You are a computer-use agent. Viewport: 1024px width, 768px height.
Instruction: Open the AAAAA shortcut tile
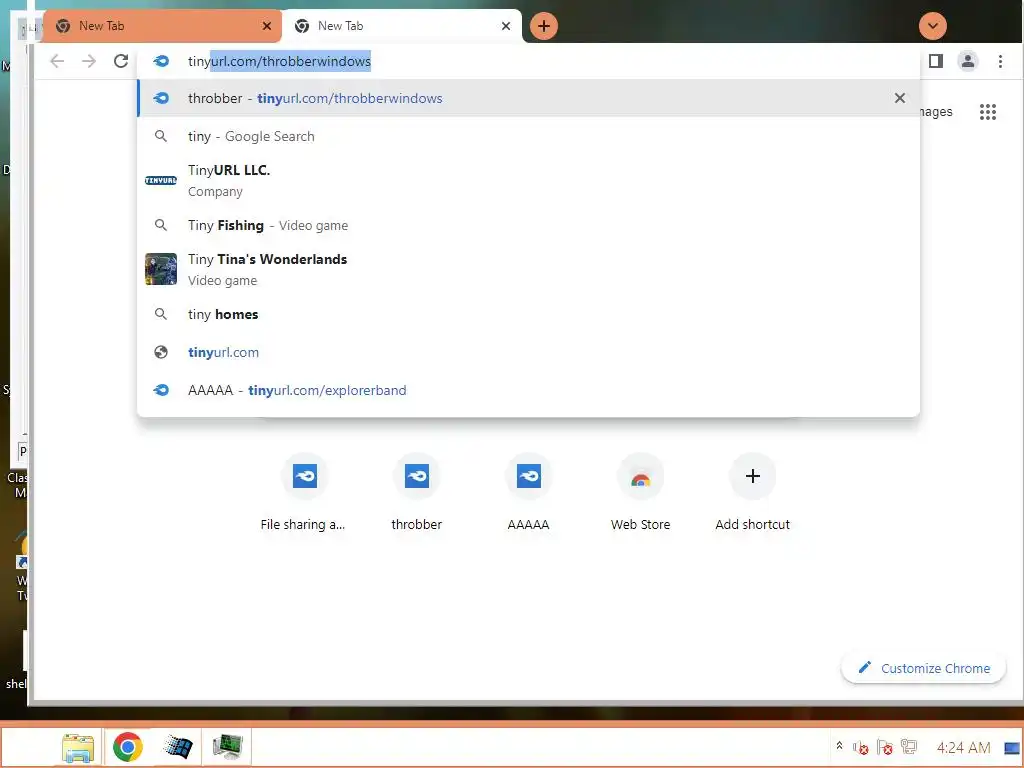click(x=528, y=493)
